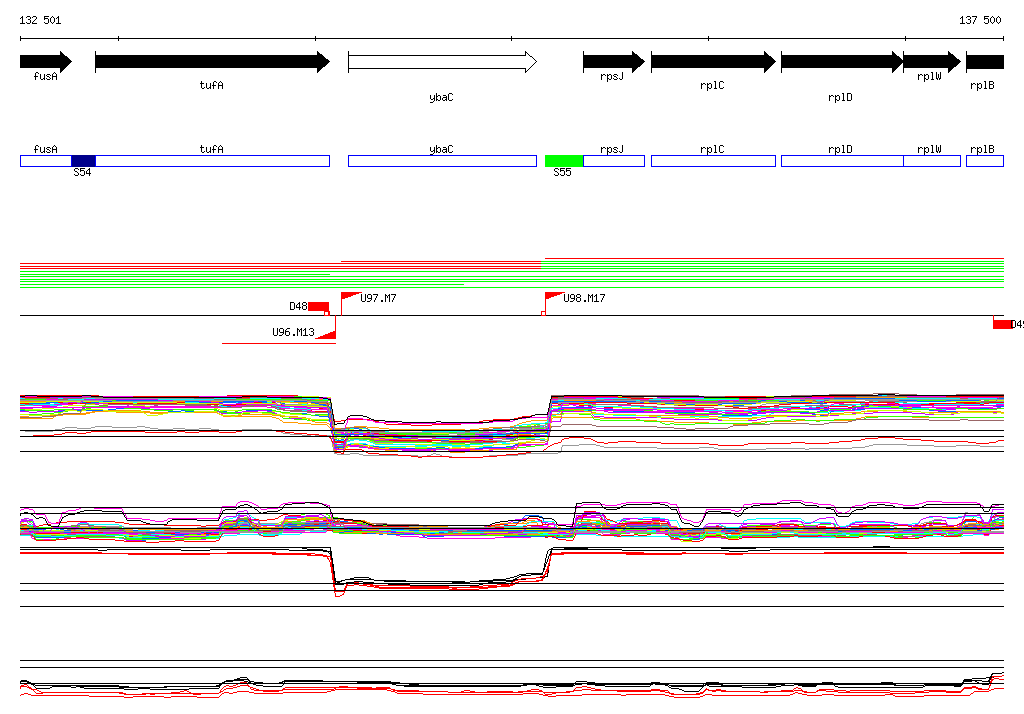Image resolution: width=1024 pixels, height=714 pixels.
Task: Select the black rpsJ gene arrow
Action: point(614,62)
